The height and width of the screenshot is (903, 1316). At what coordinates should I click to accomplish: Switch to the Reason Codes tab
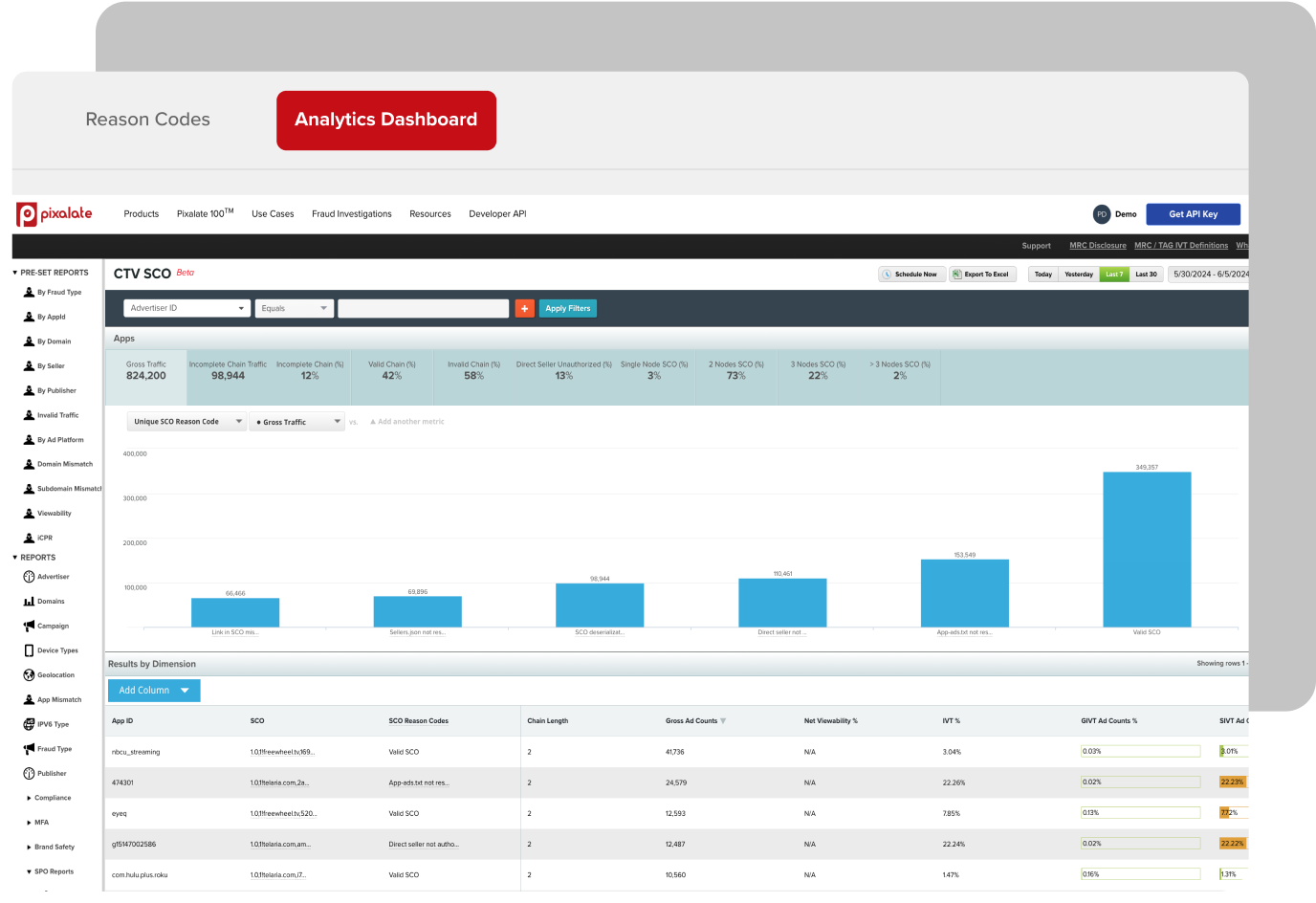[x=147, y=120]
